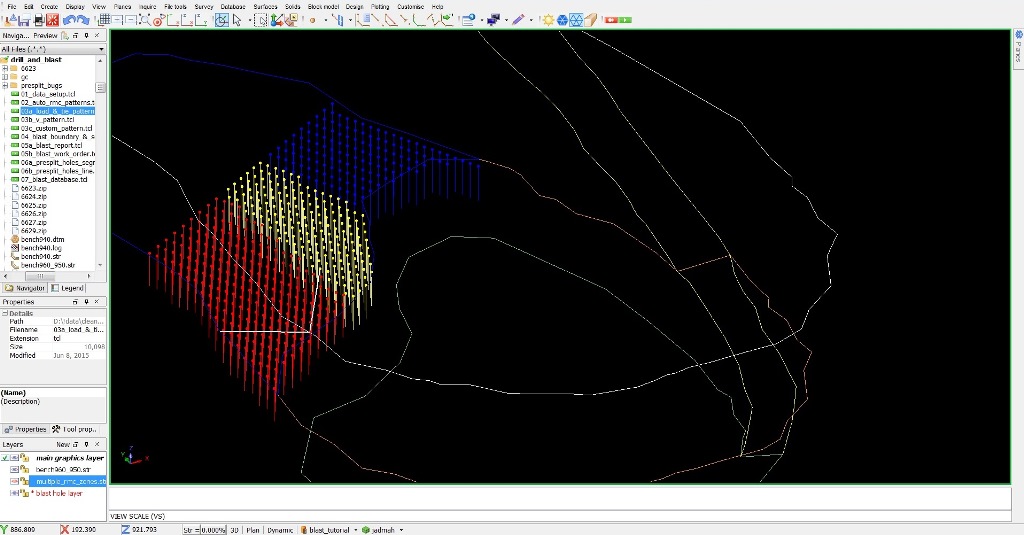
Task: Toggle visibility of multiple_rmc_zones layer
Action: click(14, 481)
